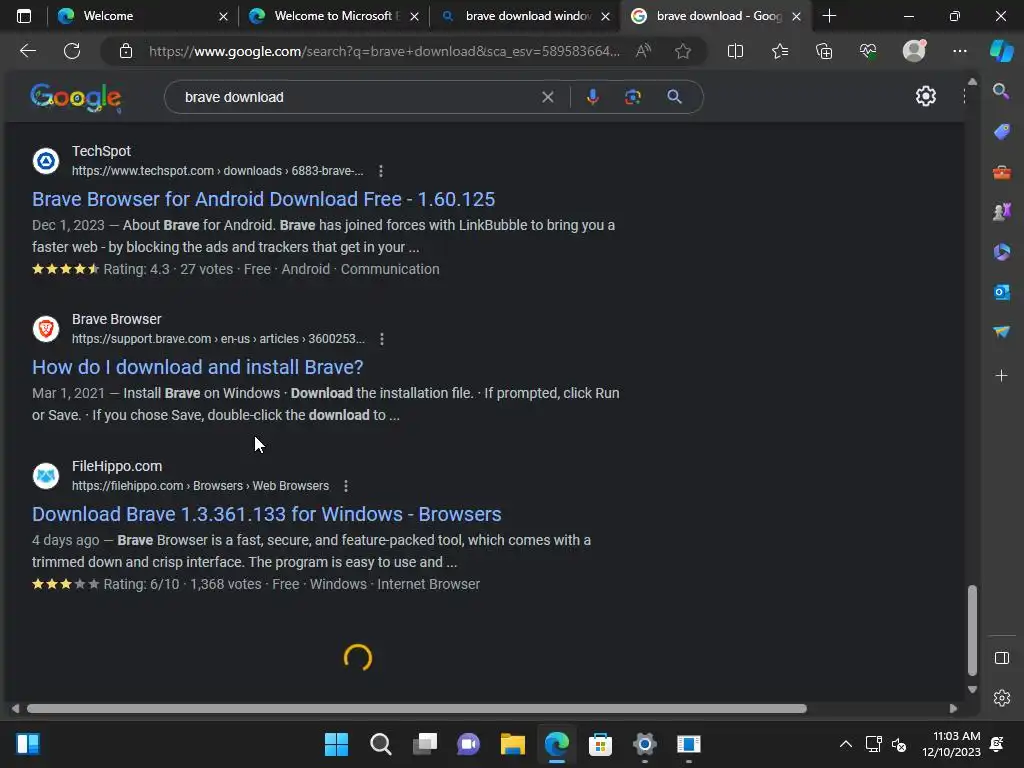Click TechSpot site name
The width and height of the screenshot is (1024, 768).
click(101, 151)
